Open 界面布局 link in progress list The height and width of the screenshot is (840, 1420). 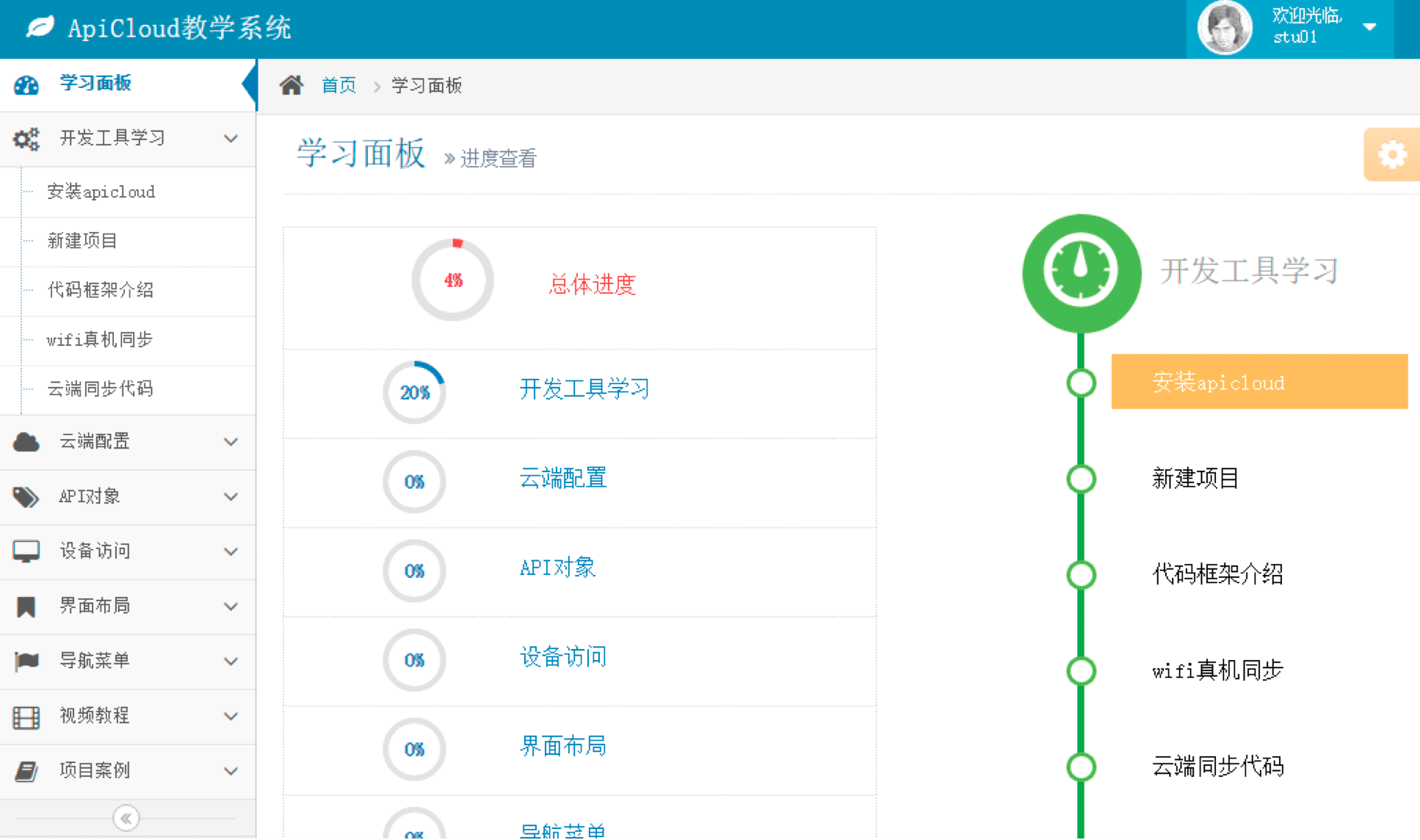(563, 746)
